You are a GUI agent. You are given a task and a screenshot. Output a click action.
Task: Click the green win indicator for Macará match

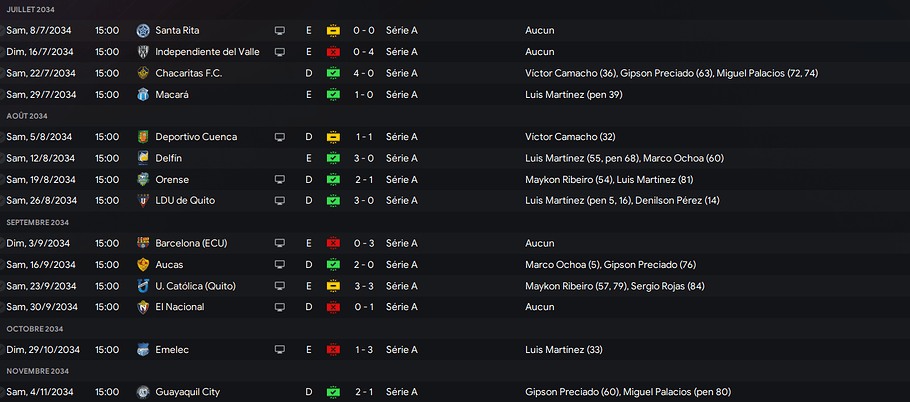click(x=333, y=94)
